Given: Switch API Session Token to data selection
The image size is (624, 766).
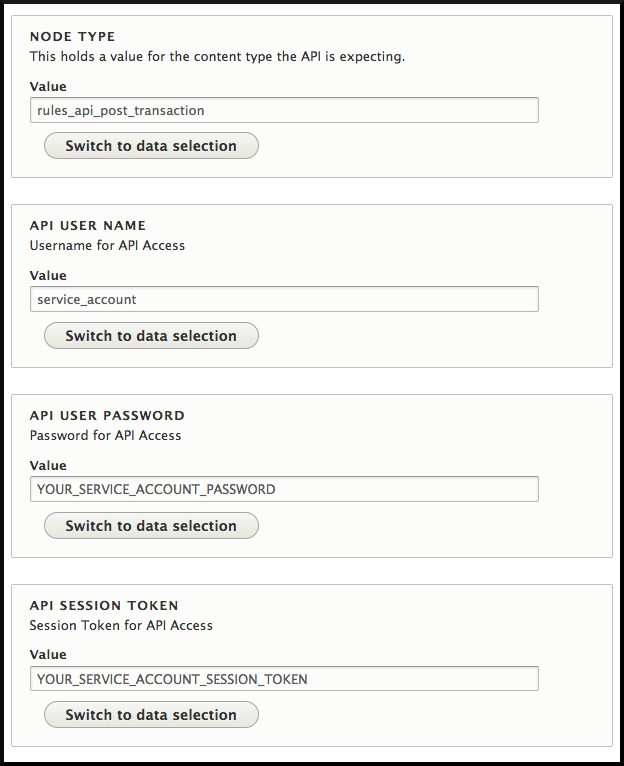Looking at the screenshot, I should pyautogui.click(x=151, y=715).
